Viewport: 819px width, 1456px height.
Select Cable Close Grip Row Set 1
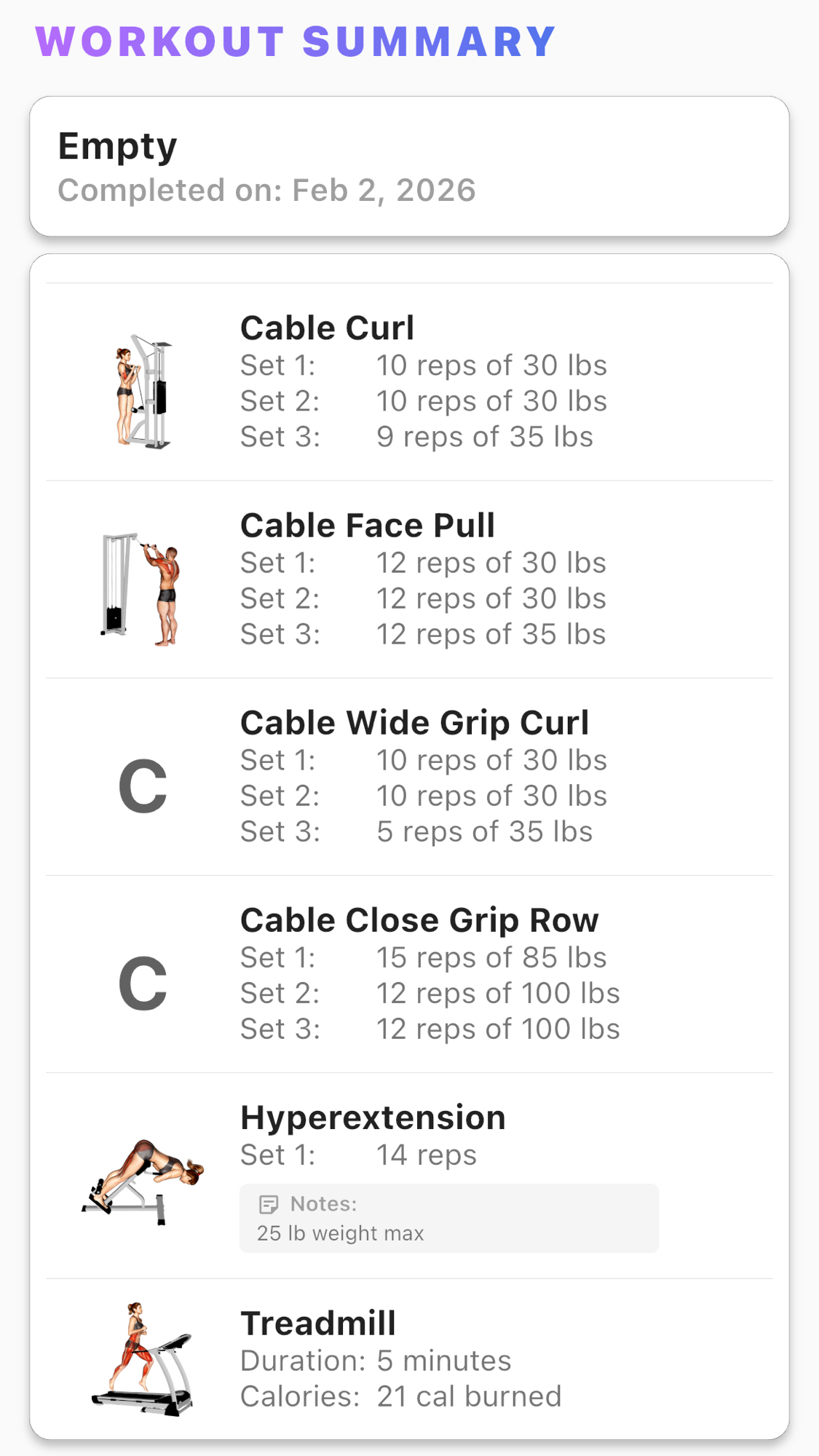423,958
